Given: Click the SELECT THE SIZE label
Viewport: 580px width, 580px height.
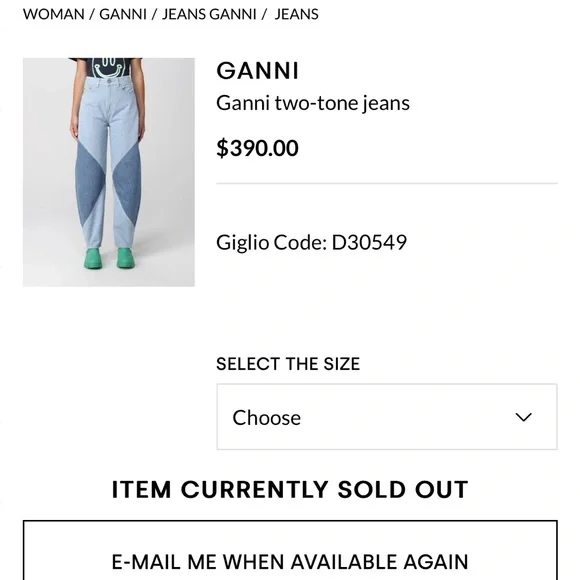Looking at the screenshot, I should pyautogui.click(x=288, y=364).
